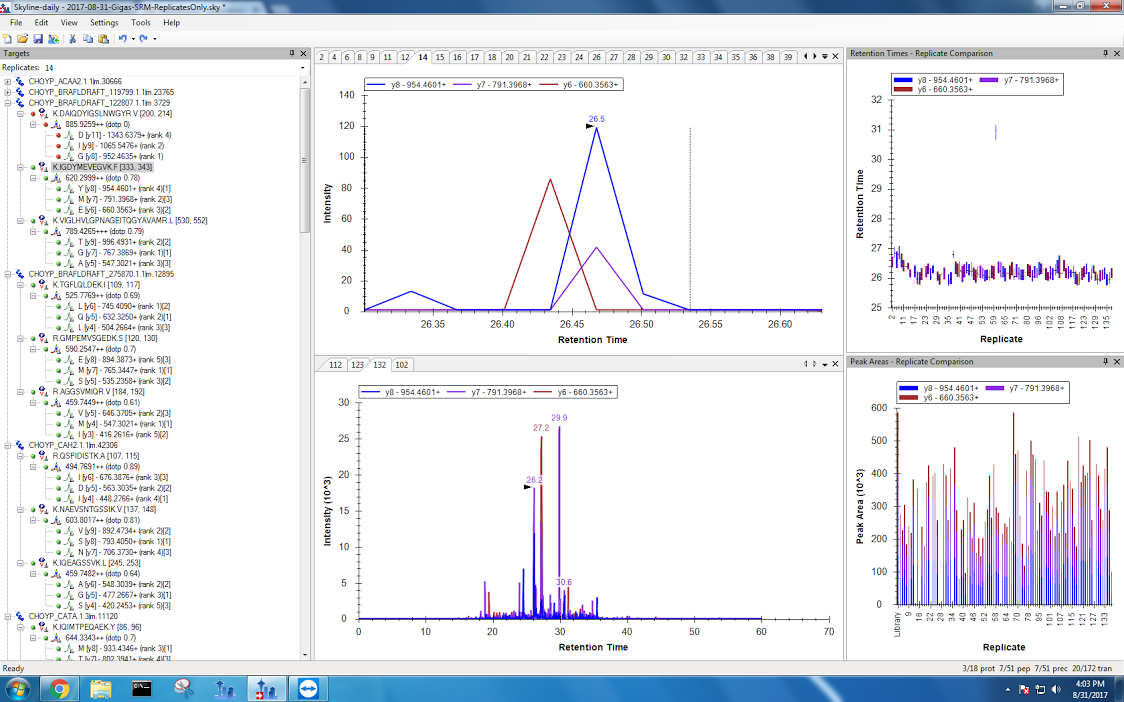Open the undo history dropdown arrow

pyautogui.click(x=132, y=39)
